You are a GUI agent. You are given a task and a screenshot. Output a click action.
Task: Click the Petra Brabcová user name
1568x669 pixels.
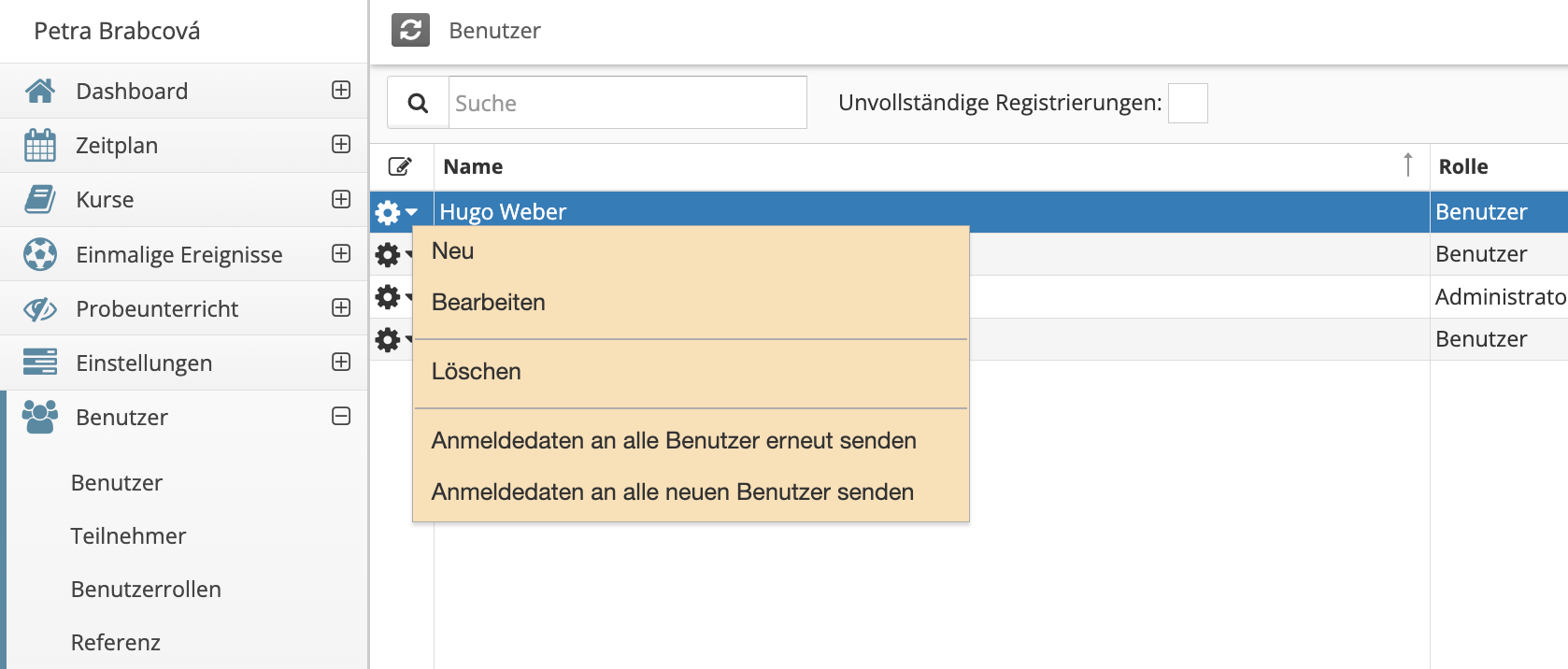point(117,31)
